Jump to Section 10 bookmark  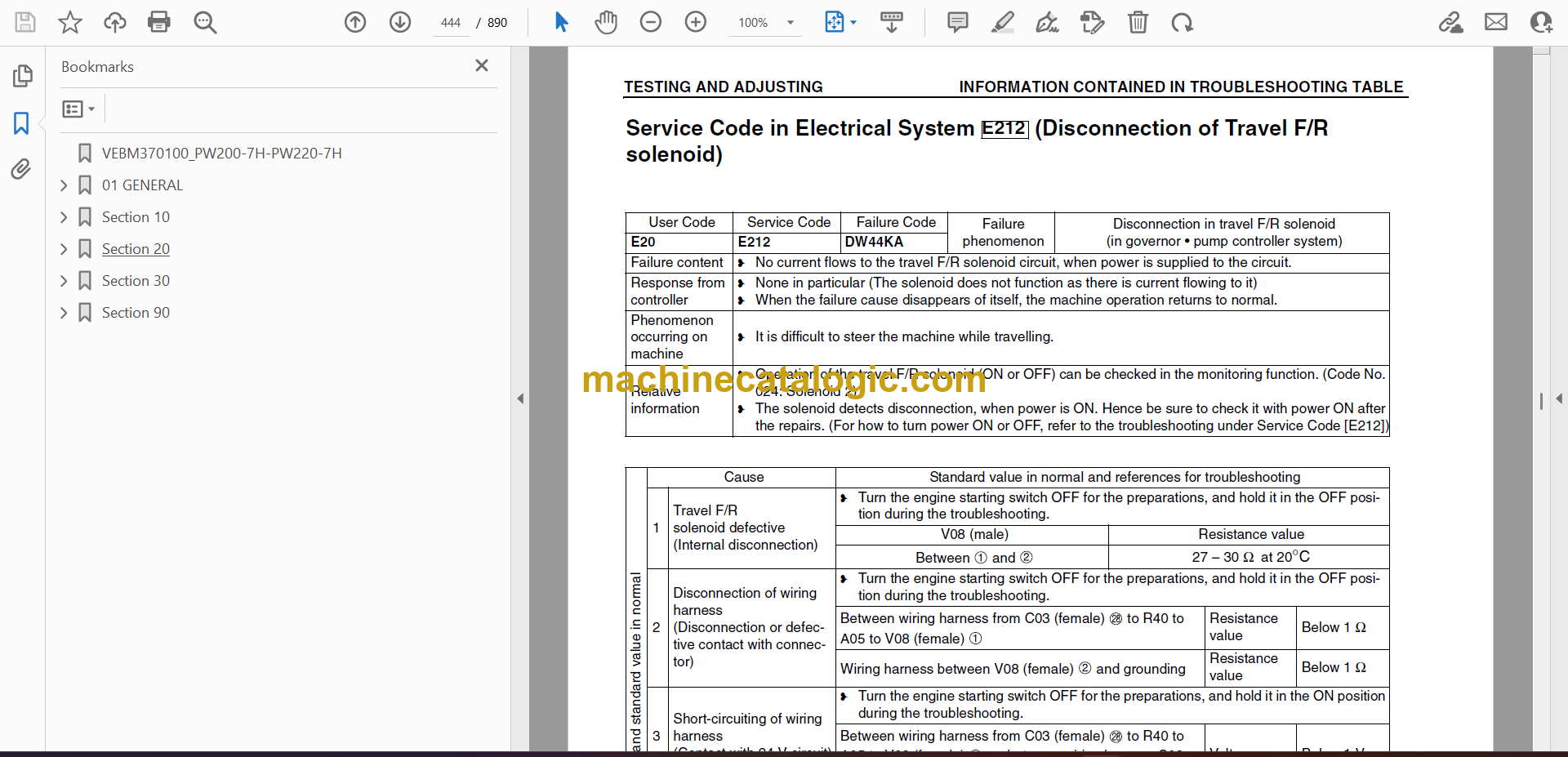point(136,217)
